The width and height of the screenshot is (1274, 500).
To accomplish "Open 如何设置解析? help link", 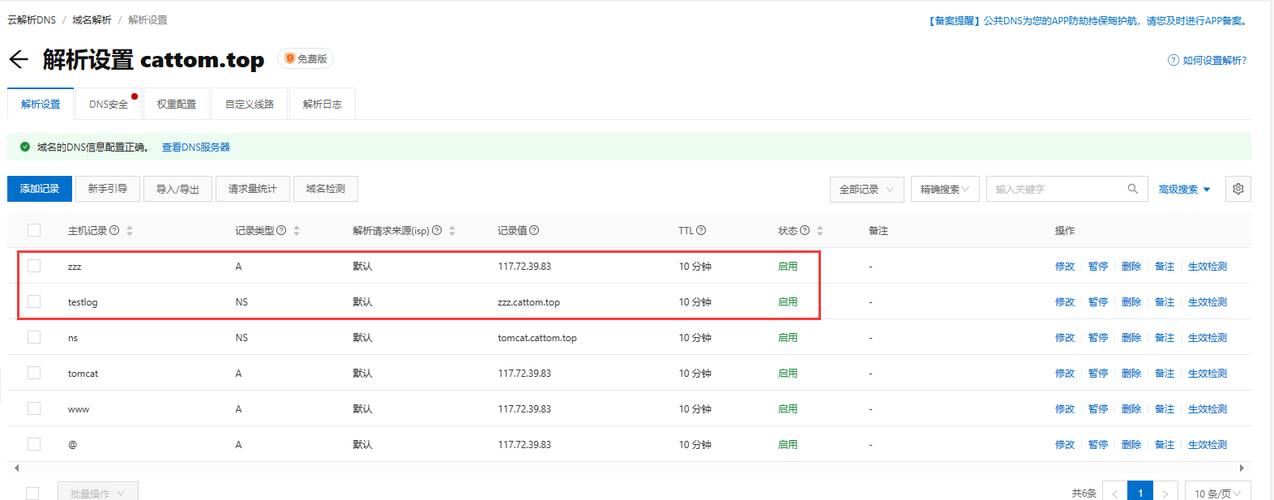I will click(1207, 60).
